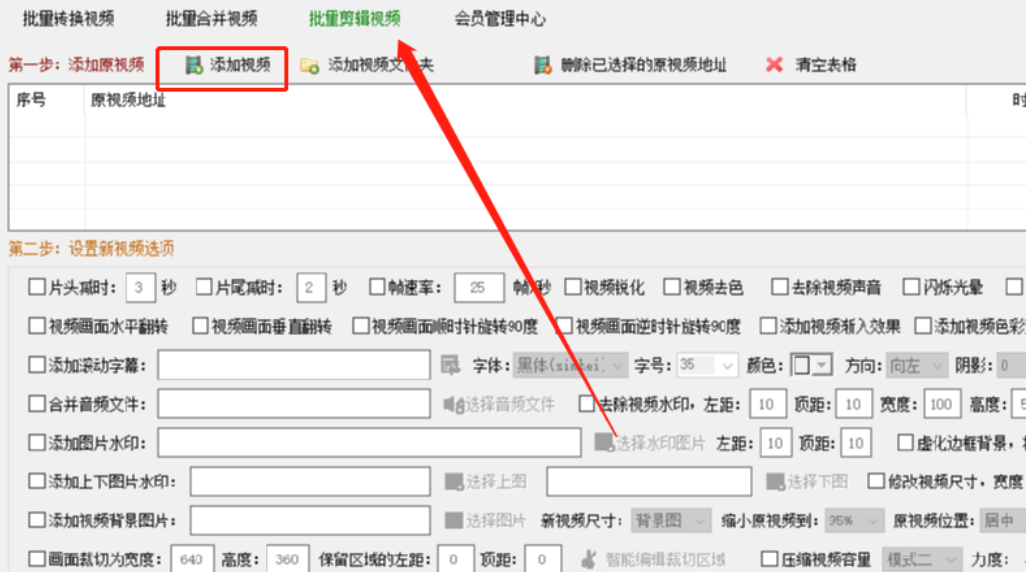Viewport: 1026px width, 572px height.
Task: Open the 字体 黑体 dropdown
Action: tap(571, 365)
